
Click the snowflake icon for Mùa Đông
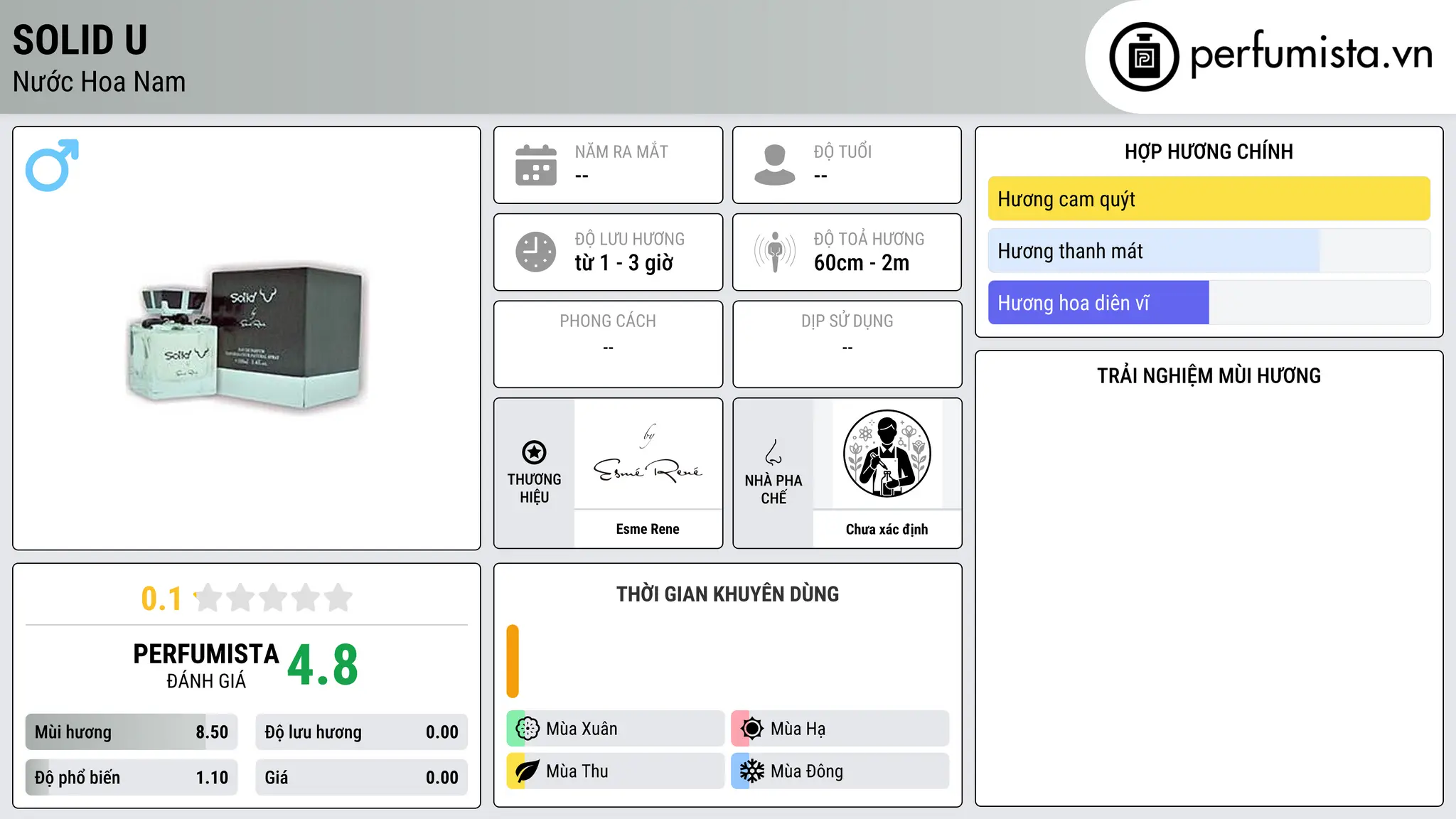tap(752, 771)
